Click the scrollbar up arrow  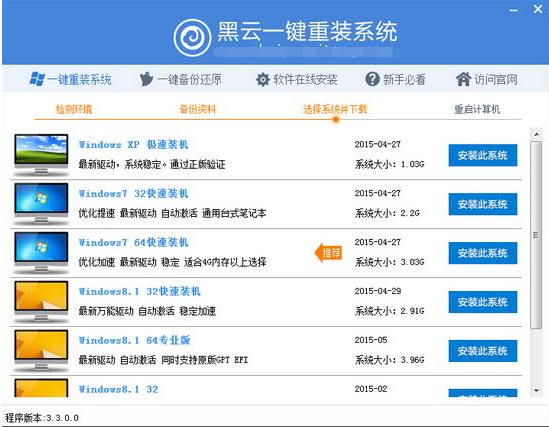pos(536,134)
